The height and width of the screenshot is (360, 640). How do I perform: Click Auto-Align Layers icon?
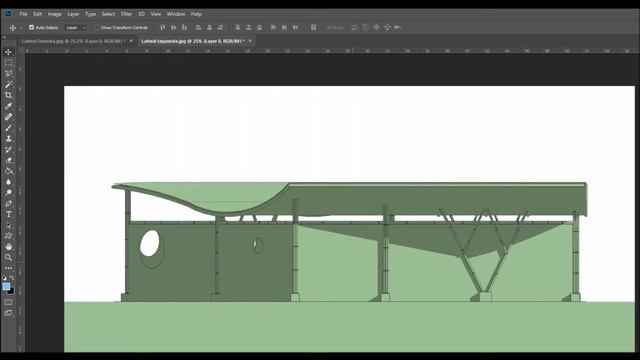pyautogui.click(x=313, y=27)
